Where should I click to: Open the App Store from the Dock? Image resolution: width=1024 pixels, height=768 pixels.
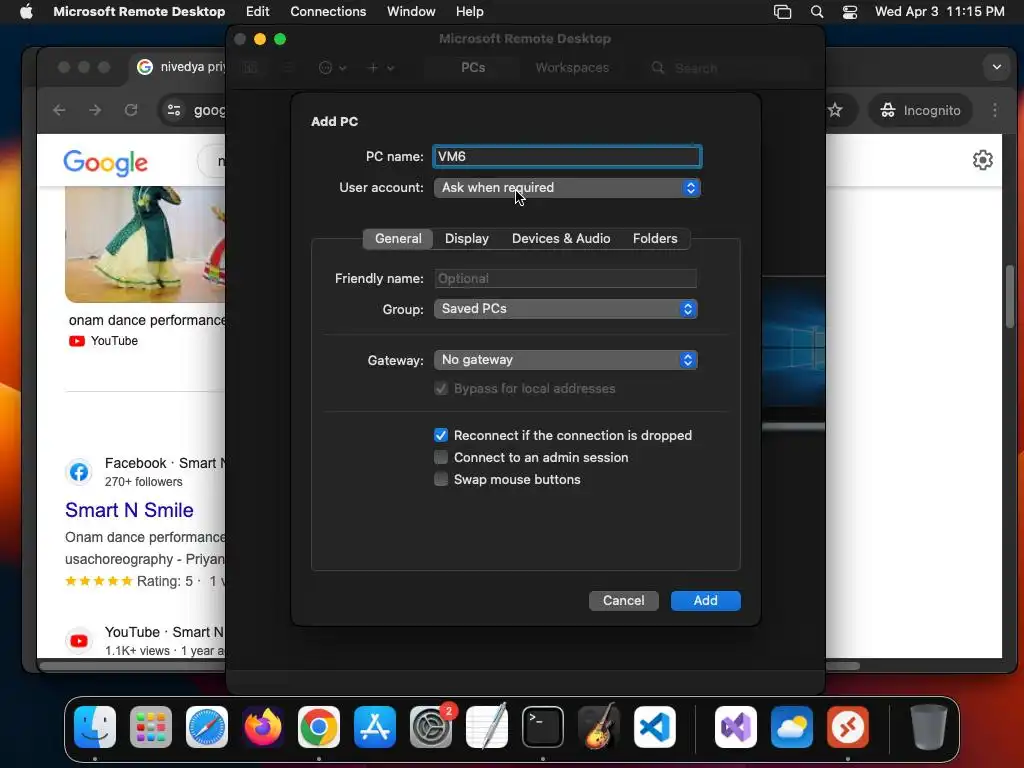375,727
